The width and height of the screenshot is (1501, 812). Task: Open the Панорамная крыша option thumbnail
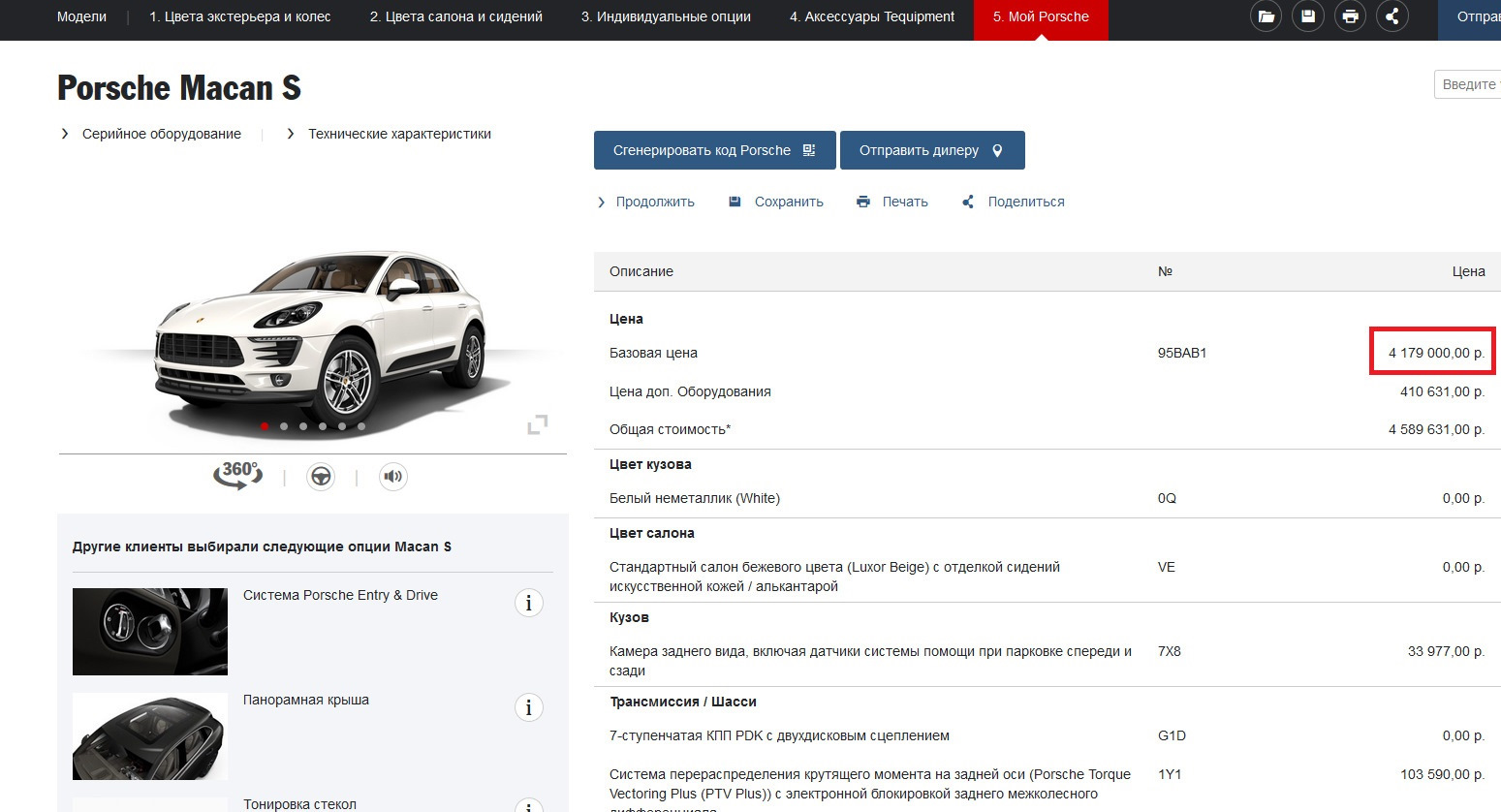[x=150, y=736]
